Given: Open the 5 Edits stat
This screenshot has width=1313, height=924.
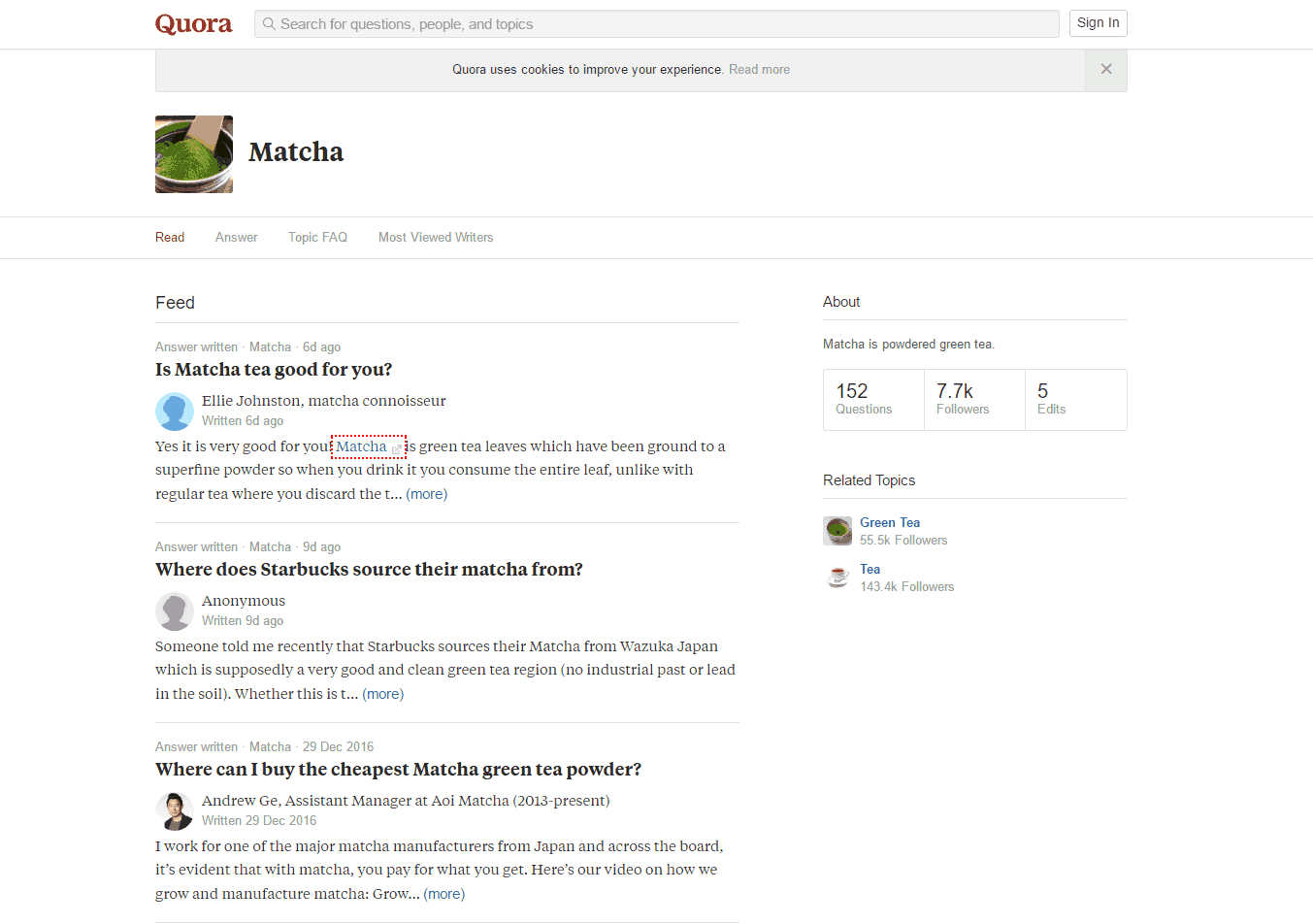Looking at the screenshot, I should 1076,400.
